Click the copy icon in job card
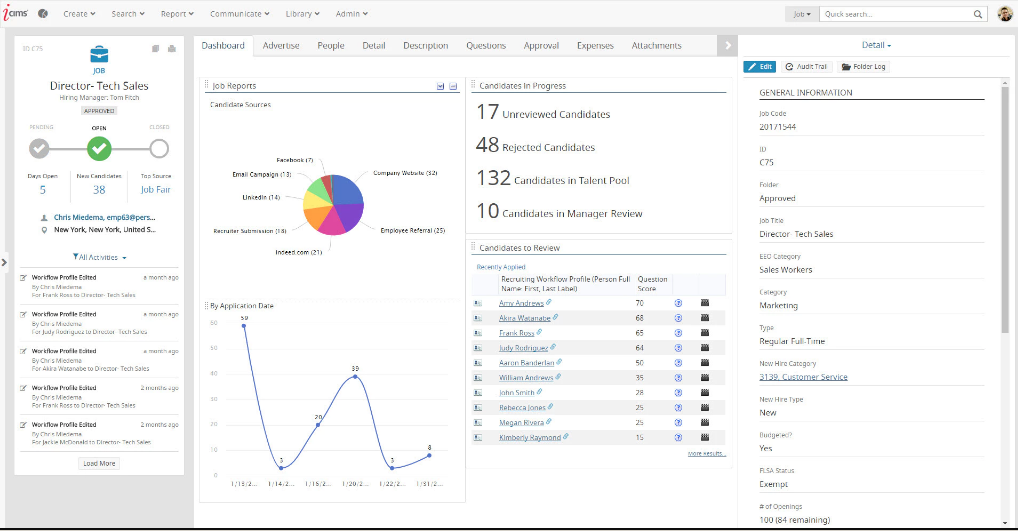Viewport: 1018px width, 531px height. point(155,48)
